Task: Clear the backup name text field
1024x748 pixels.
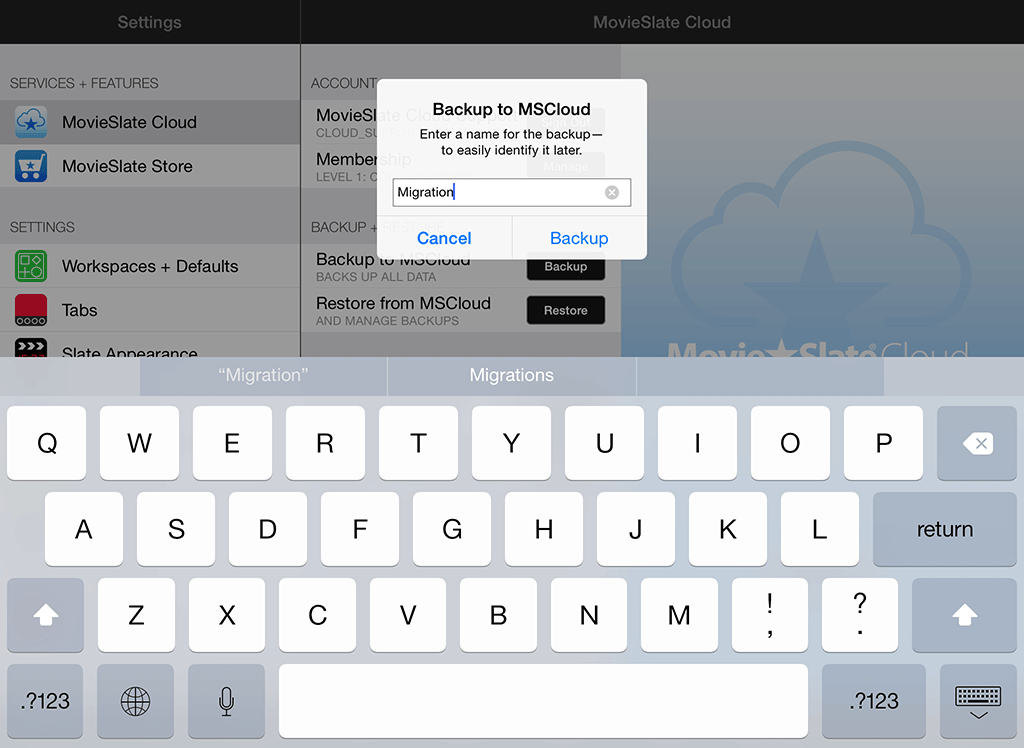Action: tap(612, 193)
